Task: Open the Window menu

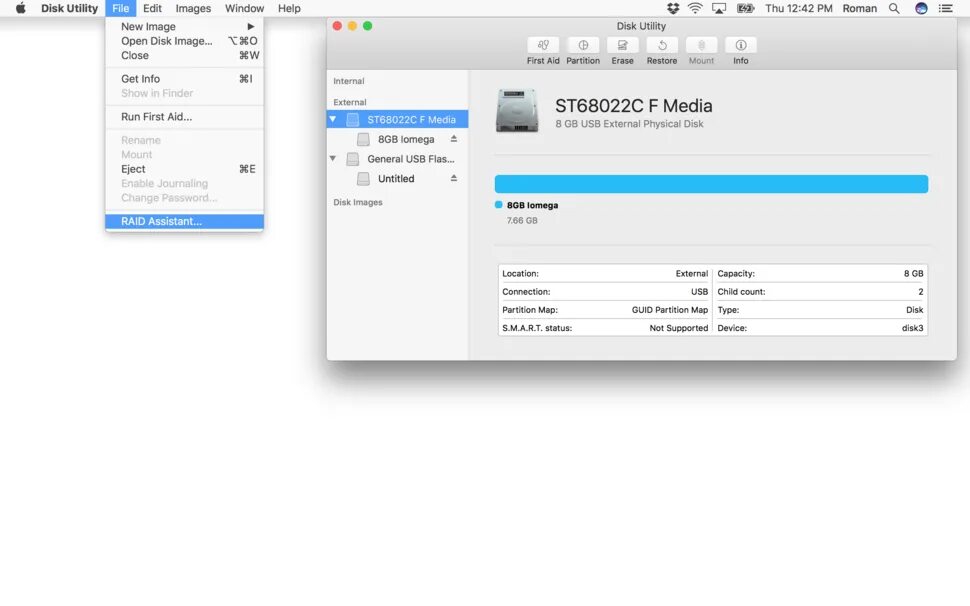Action: pyautogui.click(x=244, y=8)
